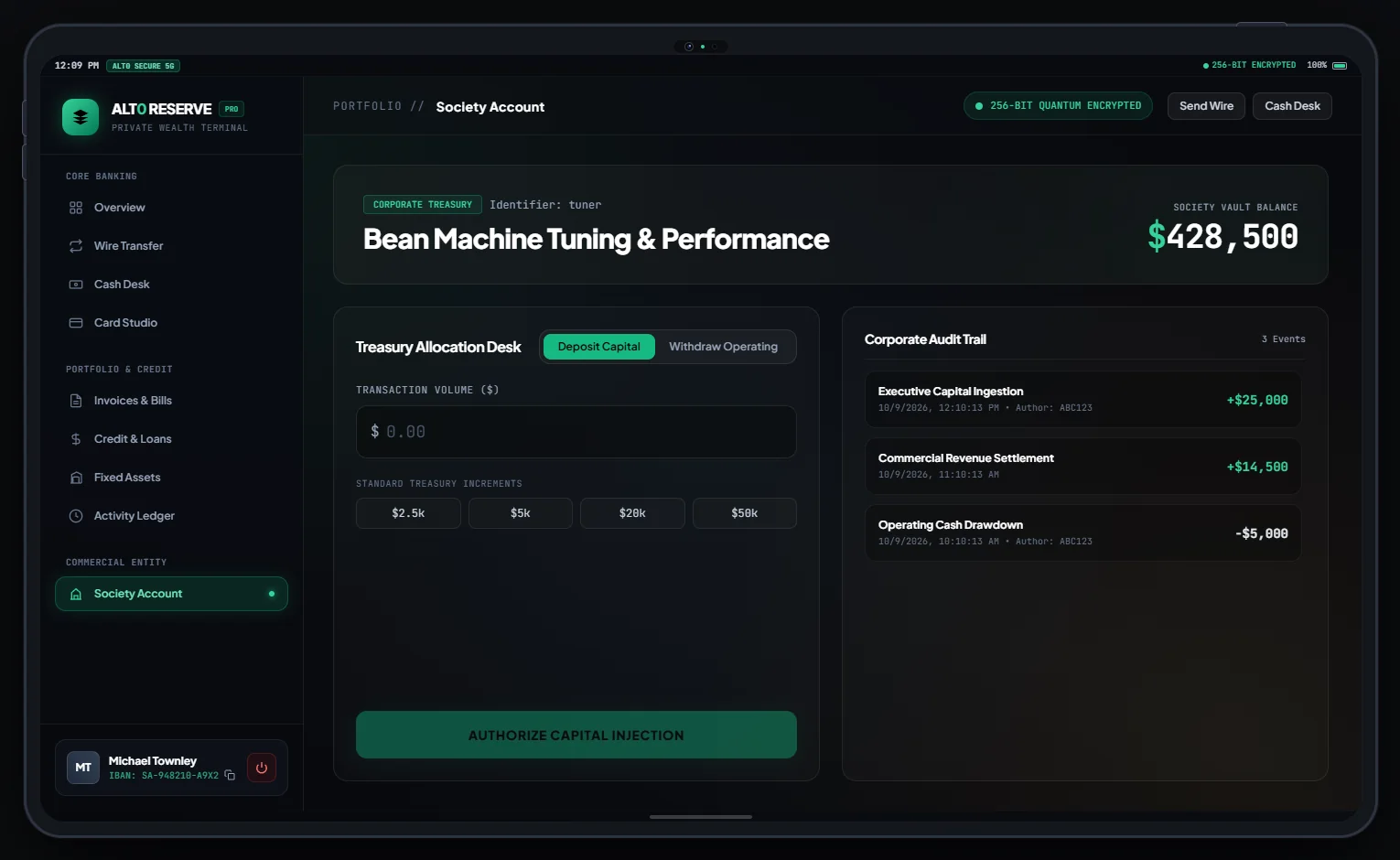Click the ALTO SECURE 5G status badge
This screenshot has height=860, width=1400.
tap(144, 66)
